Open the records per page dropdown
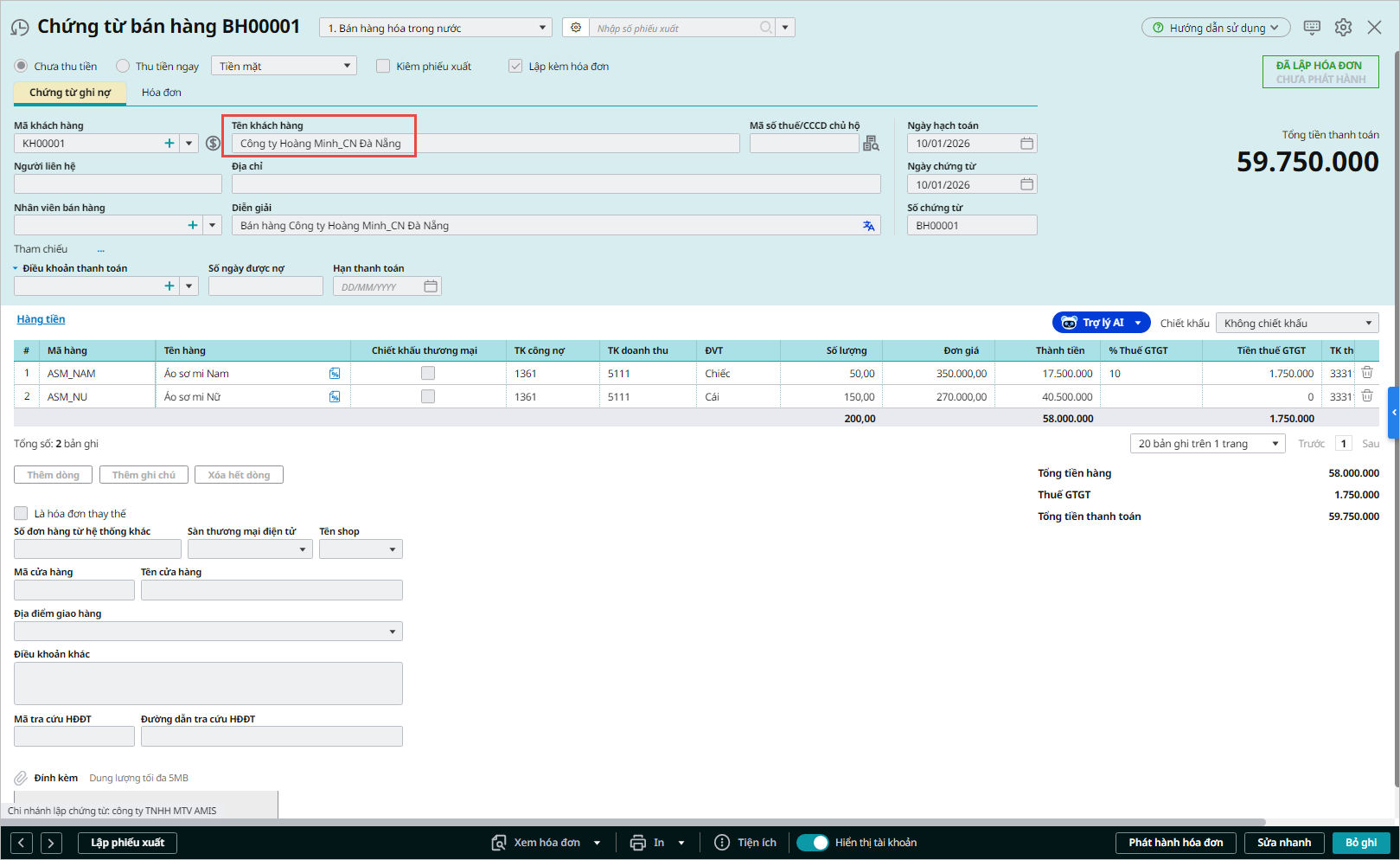The height and width of the screenshot is (860, 1400). tap(1207, 444)
